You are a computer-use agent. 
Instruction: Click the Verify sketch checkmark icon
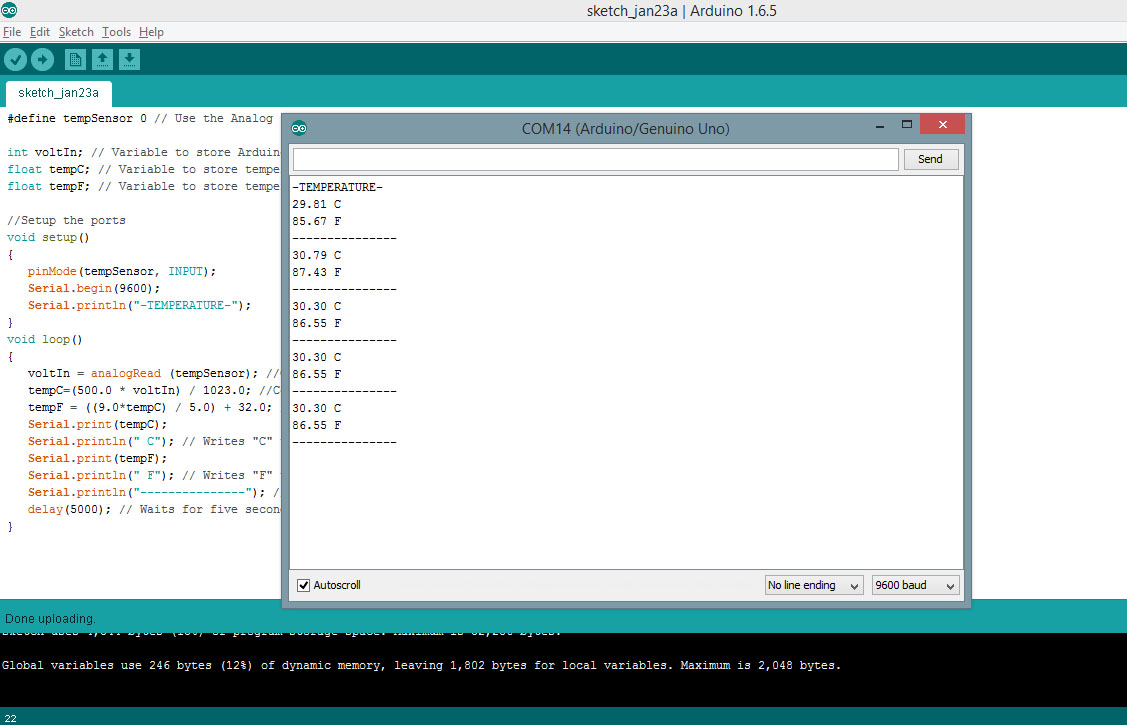pyautogui.click(x=16, y=59)
